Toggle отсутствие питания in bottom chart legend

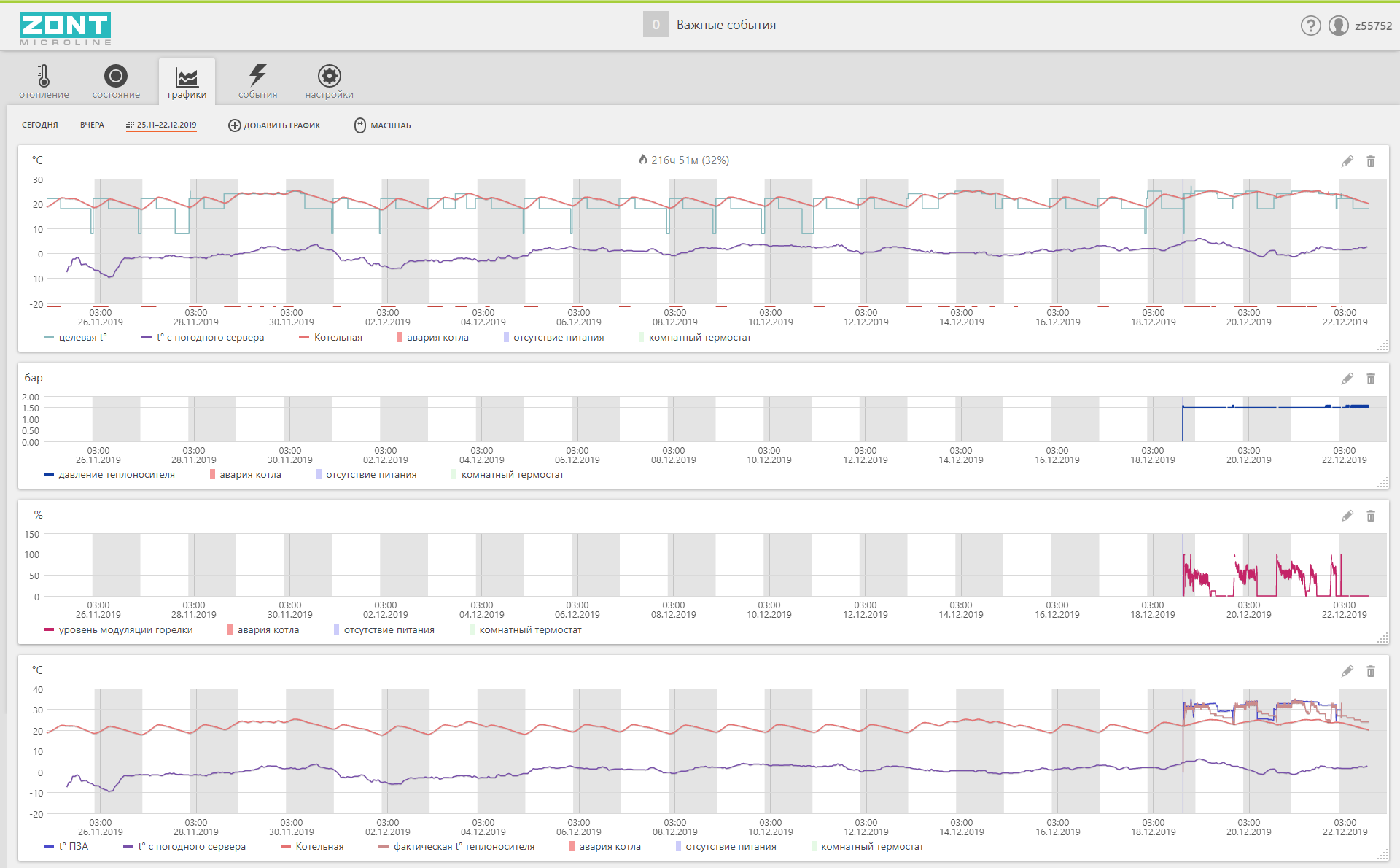[726, 847]
